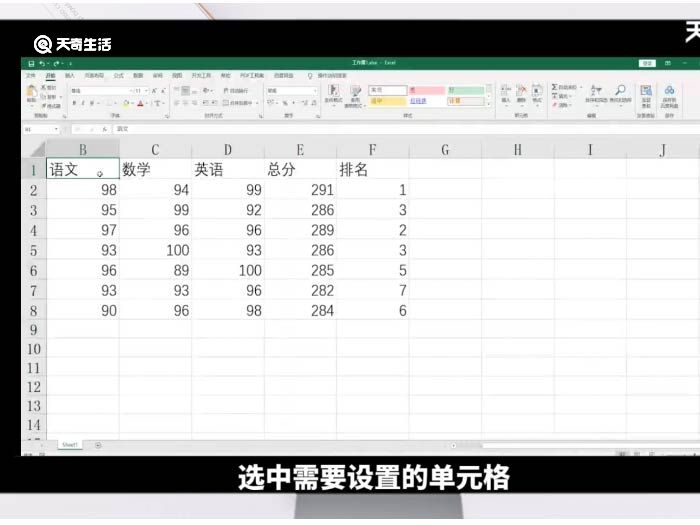The width and height of the screenshot is (700, 525).
Task: Open the Conditional Formatting icon
Action: click(x=333, y=91)
